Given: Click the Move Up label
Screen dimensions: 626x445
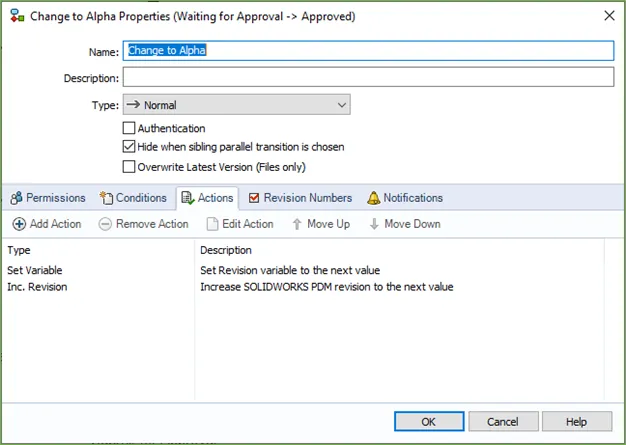Looking at the screenshot, I should pyautogui.click(x=329, y=224).
